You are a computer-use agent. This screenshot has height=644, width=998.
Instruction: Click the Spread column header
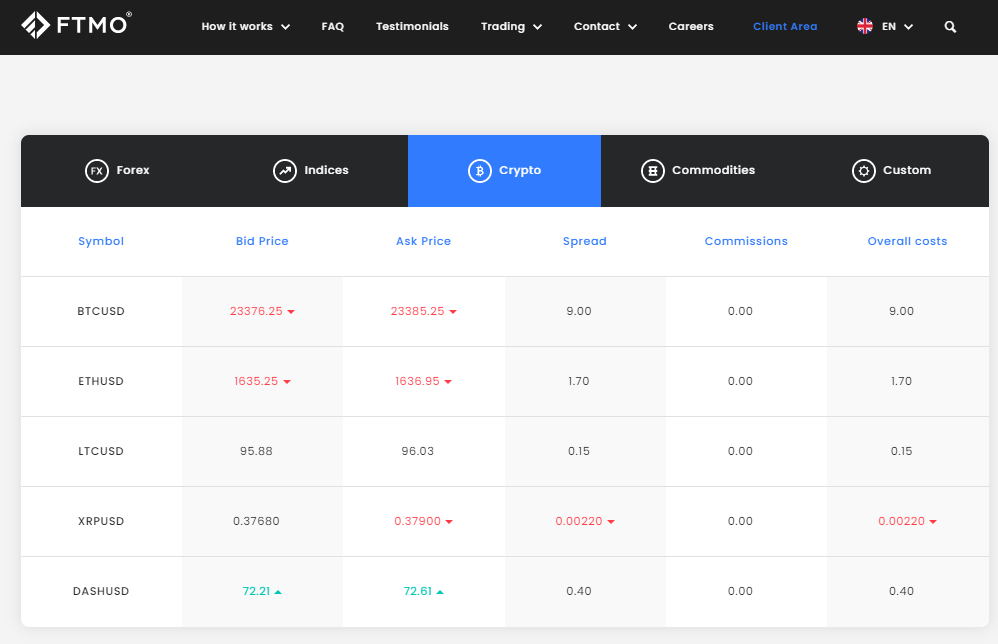click(585, 241)
